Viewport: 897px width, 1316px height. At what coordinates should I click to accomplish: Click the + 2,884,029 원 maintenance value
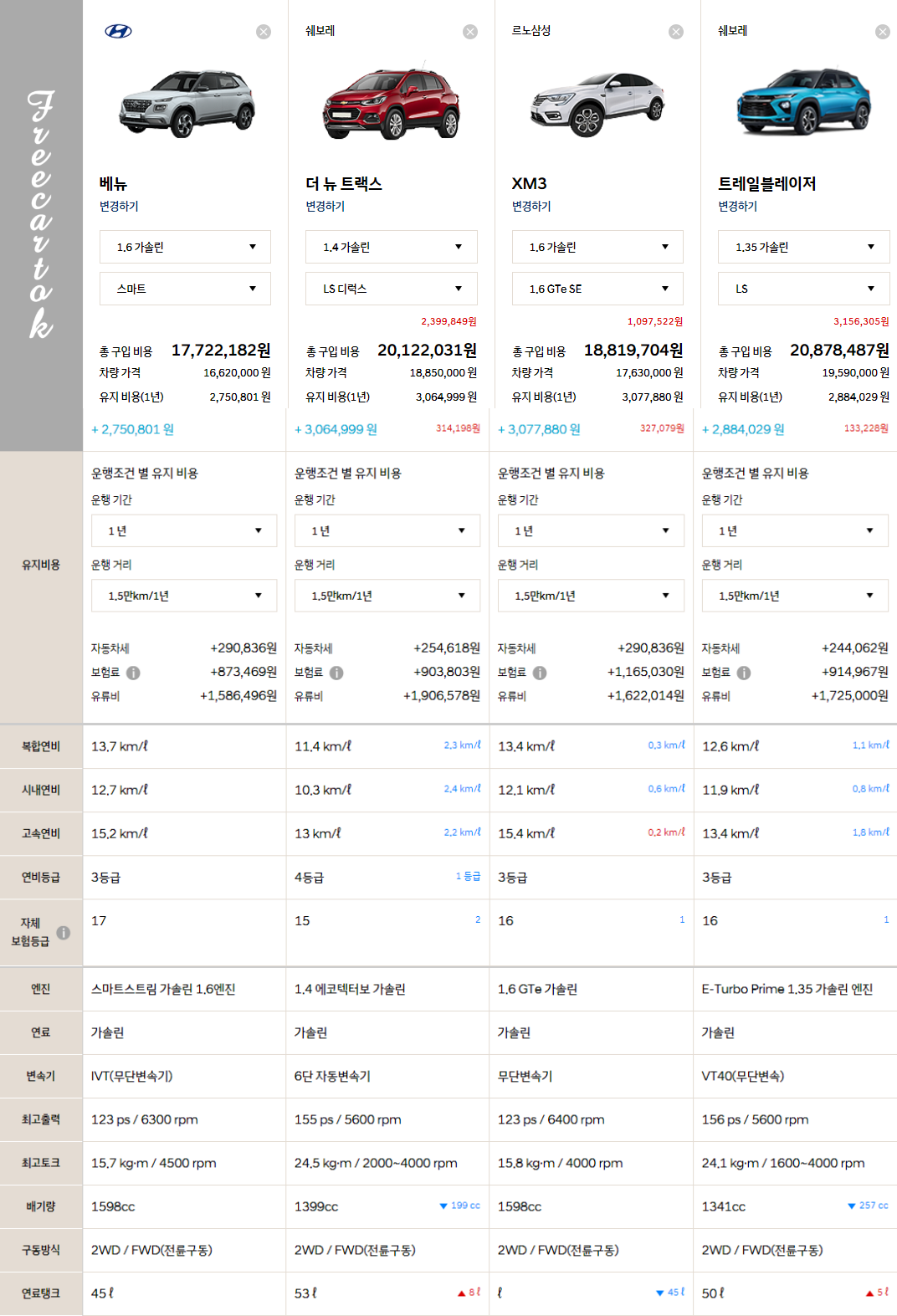[x=743, y=429]
